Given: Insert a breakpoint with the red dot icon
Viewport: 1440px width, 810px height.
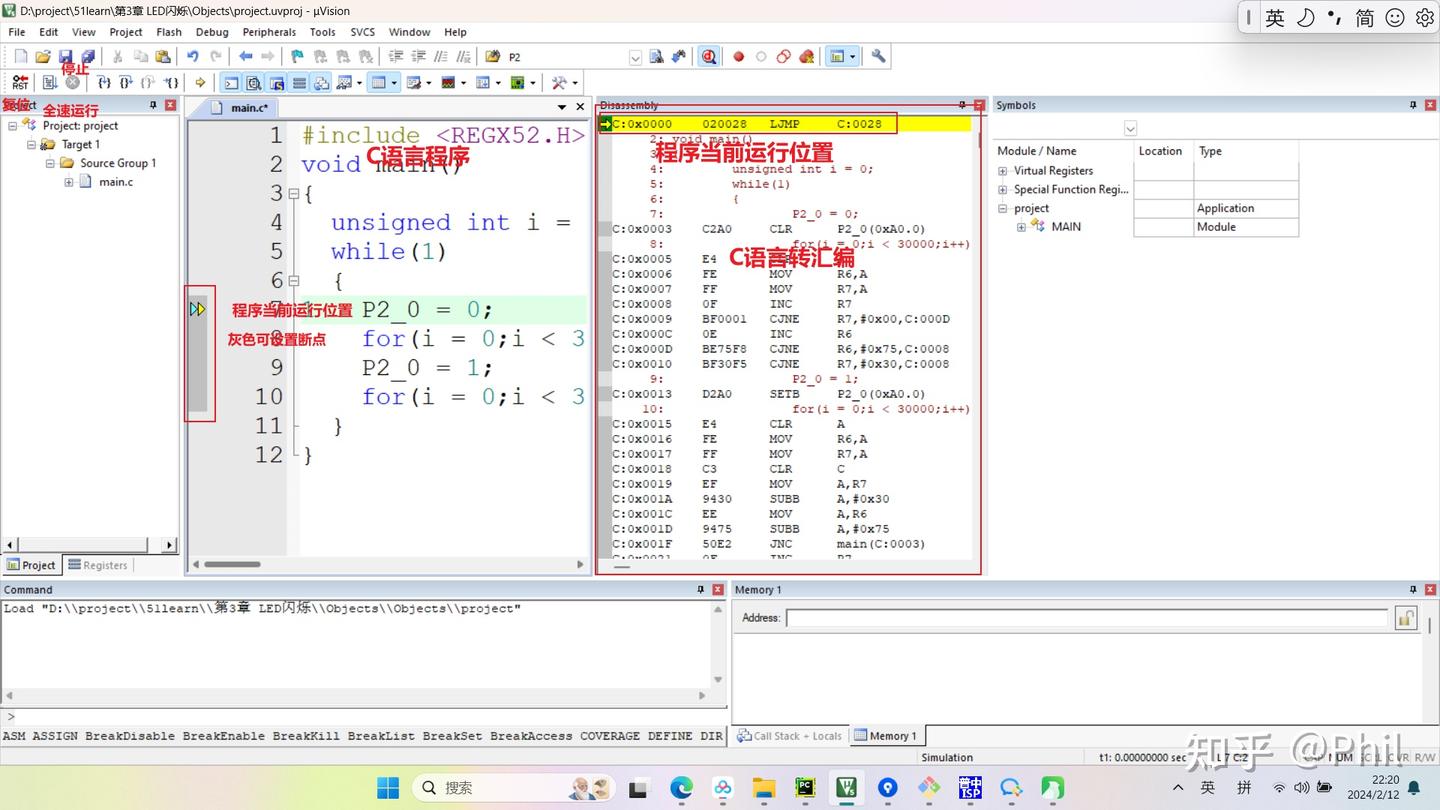Looking at the screenshot, I should click(739, 57).
